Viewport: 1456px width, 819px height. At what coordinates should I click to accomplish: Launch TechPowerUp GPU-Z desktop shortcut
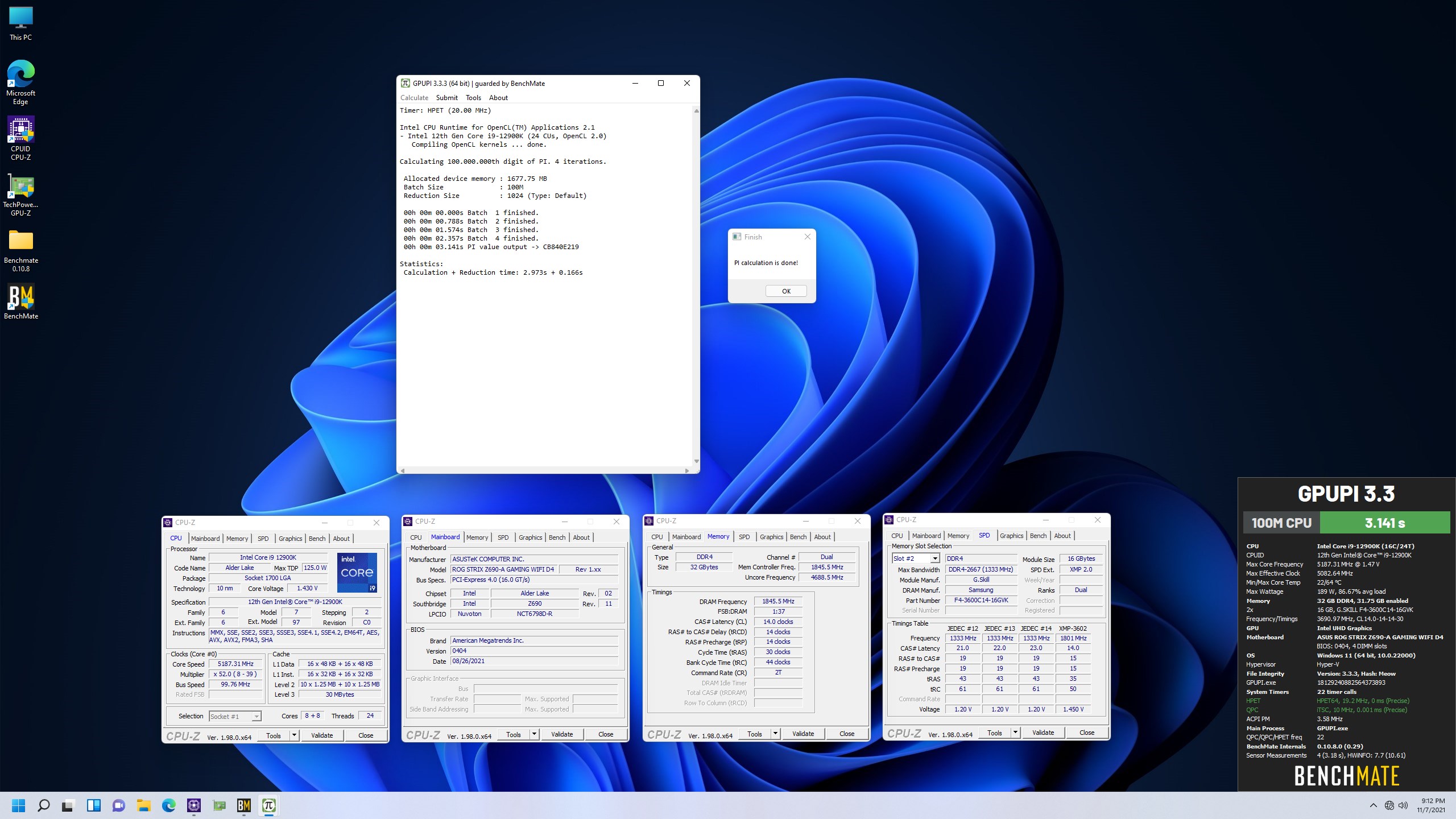[x=20, y=195]
